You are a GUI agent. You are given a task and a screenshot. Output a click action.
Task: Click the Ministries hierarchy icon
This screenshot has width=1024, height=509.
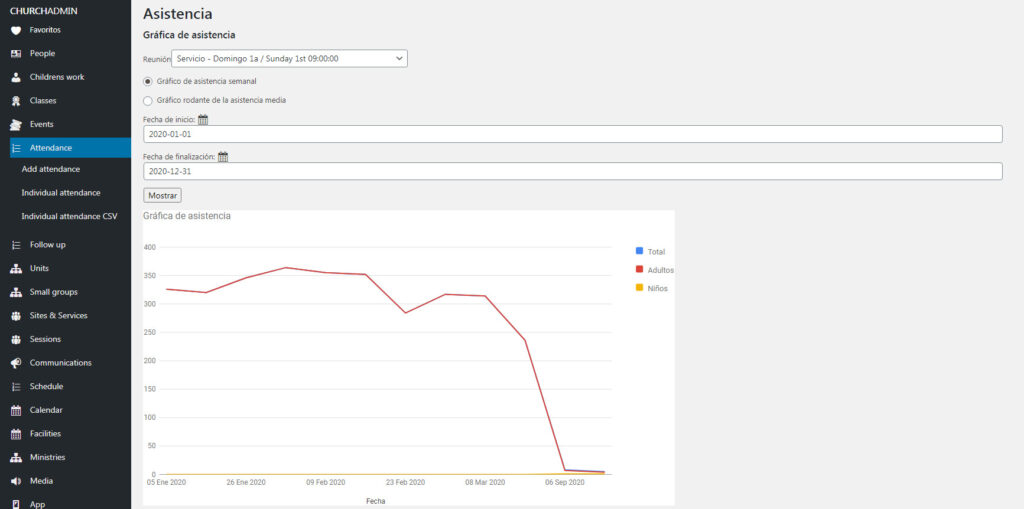pyautogui.click(x=16, y=457)
